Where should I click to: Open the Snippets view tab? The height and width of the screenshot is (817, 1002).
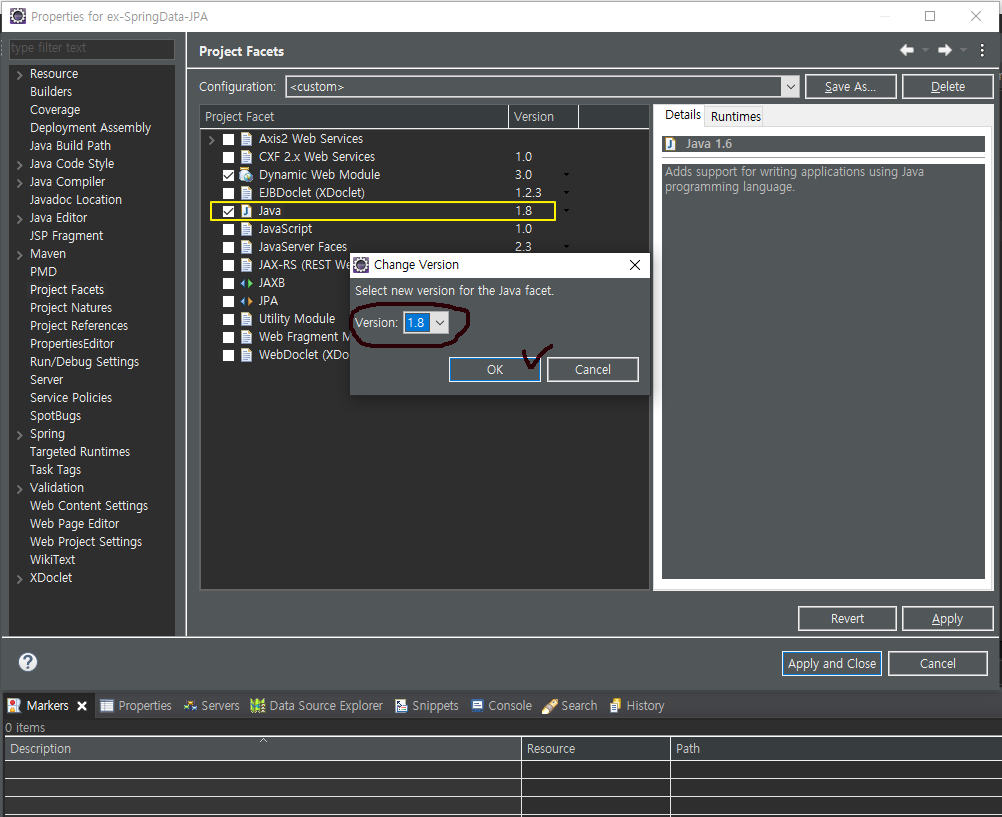pyautogui.click(x=427, y=706)
